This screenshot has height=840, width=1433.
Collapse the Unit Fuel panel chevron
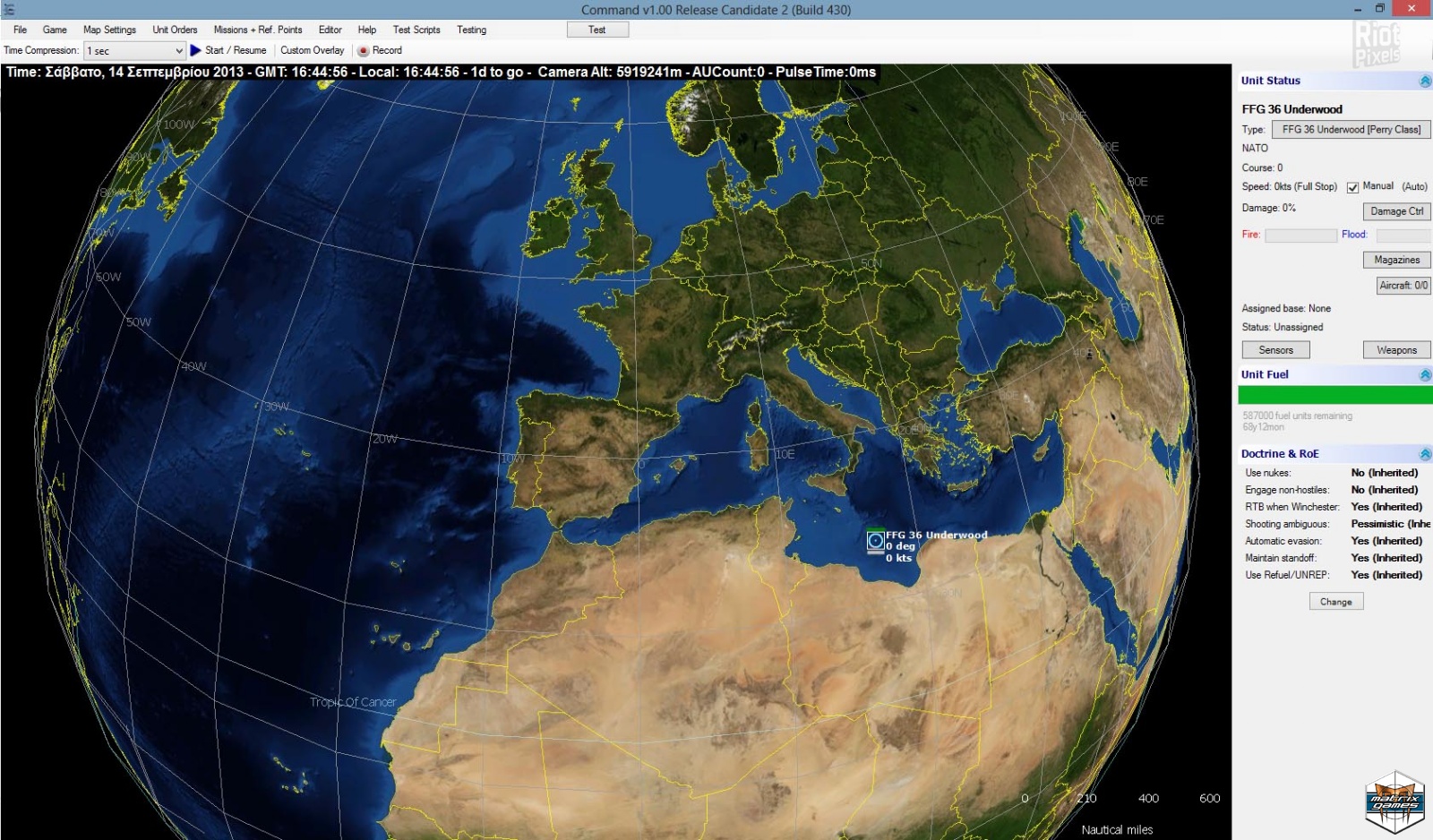(1424, 375)
